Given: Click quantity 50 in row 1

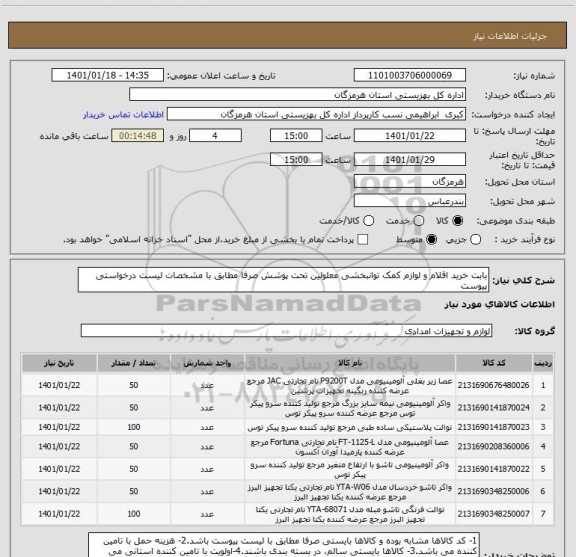Looking at the screenshot, I should (x=134, y=385).
